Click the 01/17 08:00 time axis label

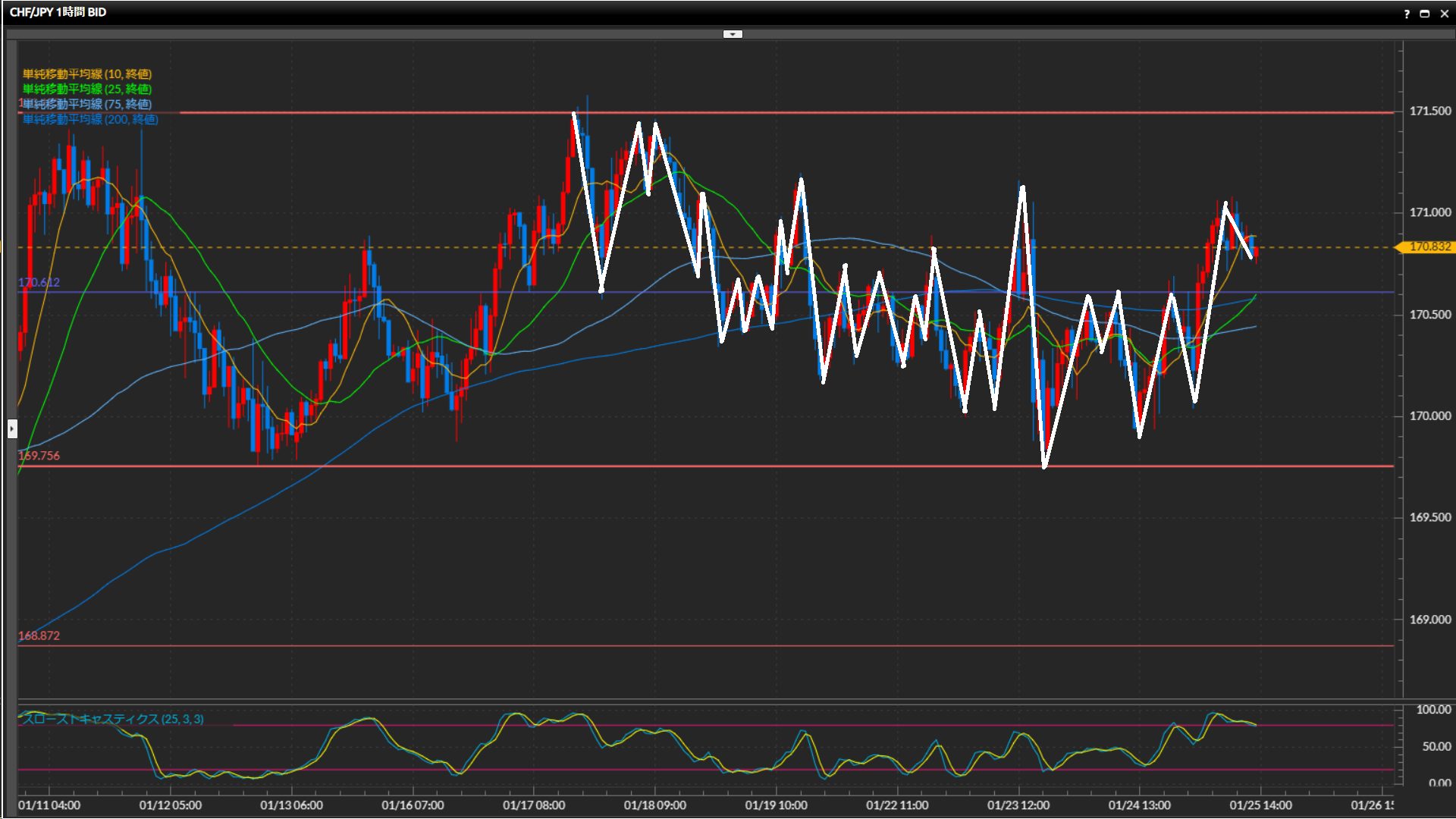click(x=534, y=805)
